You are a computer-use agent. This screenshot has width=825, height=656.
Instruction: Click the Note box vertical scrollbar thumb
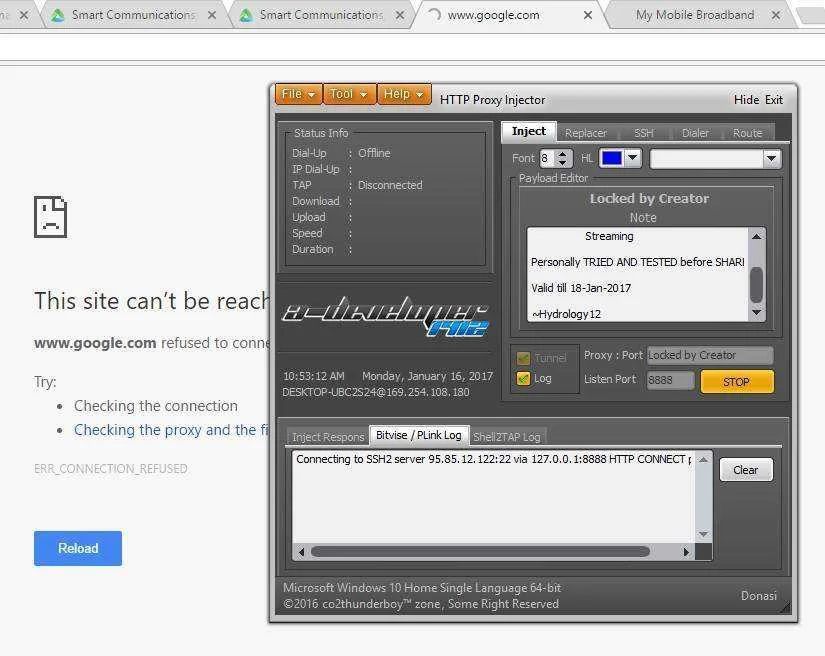click(x=756, y=285)
